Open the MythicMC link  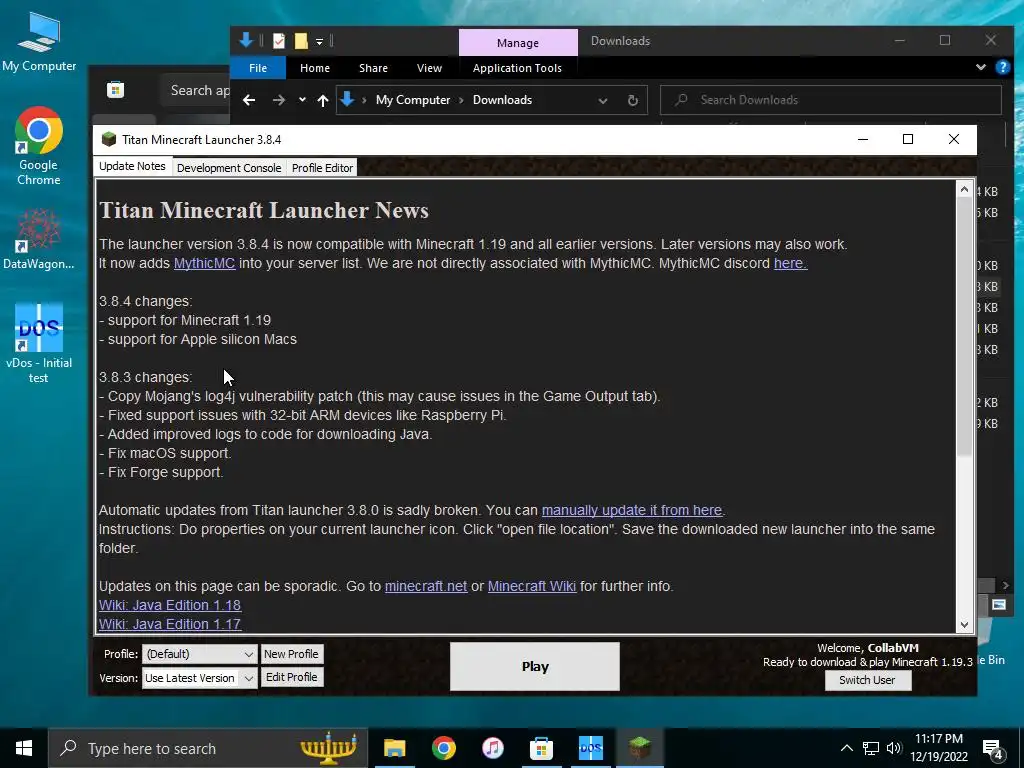click(204, 263)
